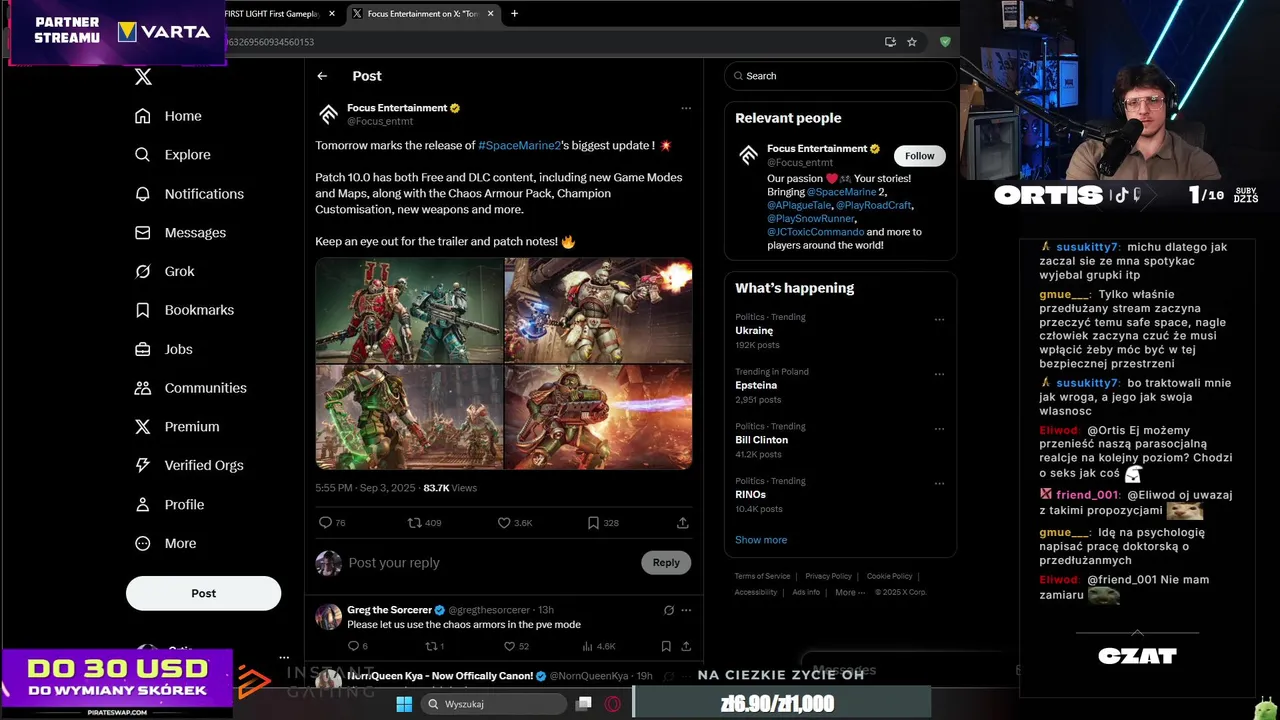
Task: Click Grok icon on Greg's reply
Action: tap(669, 610)
